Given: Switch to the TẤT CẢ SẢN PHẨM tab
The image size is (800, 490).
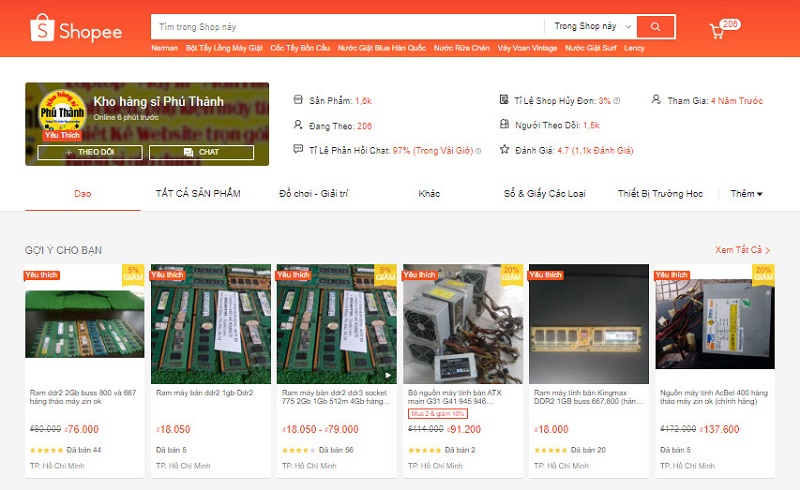Looking at the screenshot, I should click(198, 193).
